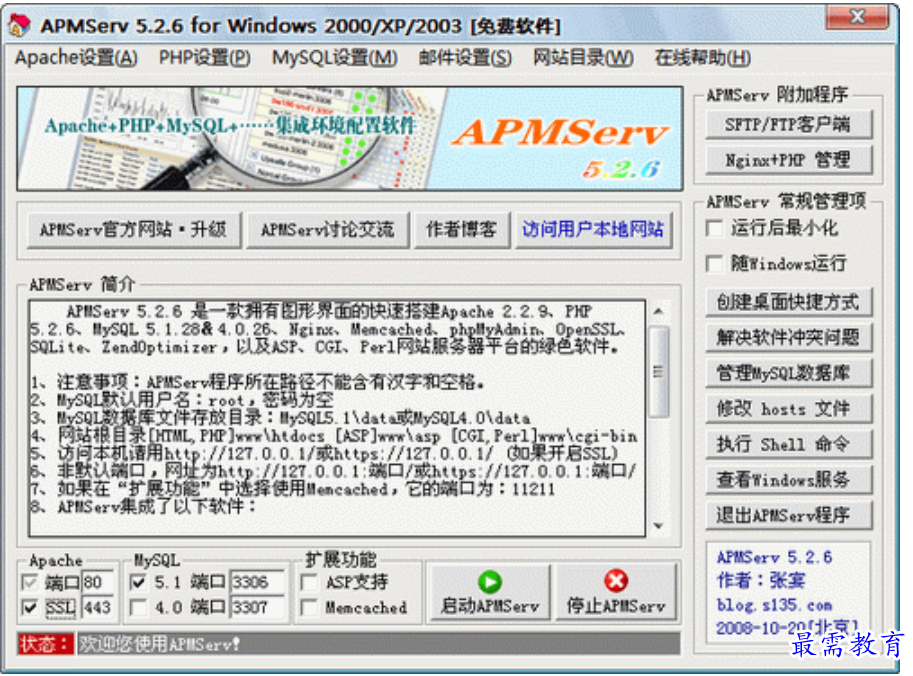Enable 运行后最小化 checkbox
Viewport: 913px width, 676px height.
coord(714,228)
